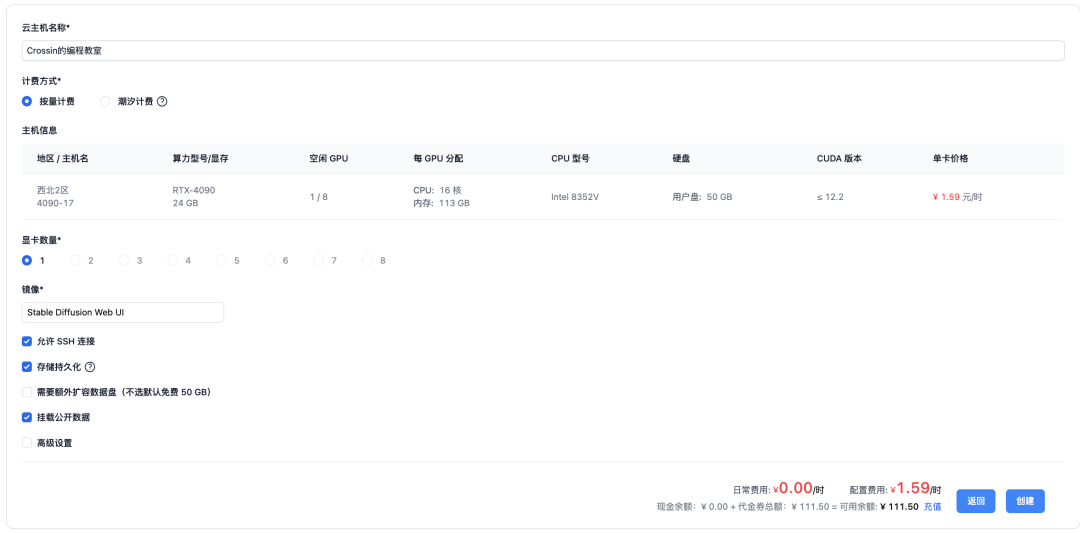Toggle the 存储持久化 checkbox

[27, 366]
